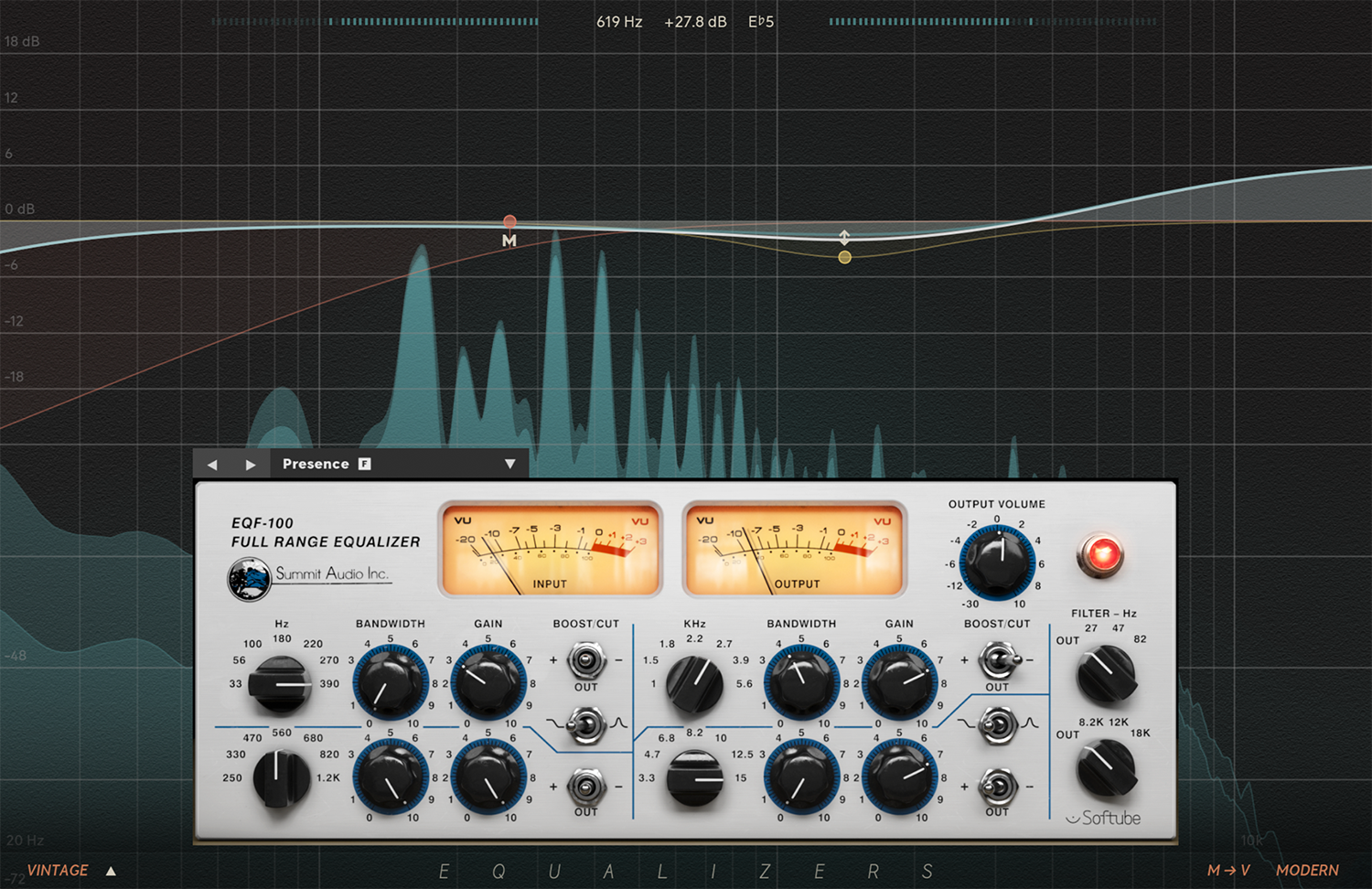This screenshot has width=1372, height=889.
Task: Toggle the right shelf/peak curve switch
Action: tap(997, 724)
